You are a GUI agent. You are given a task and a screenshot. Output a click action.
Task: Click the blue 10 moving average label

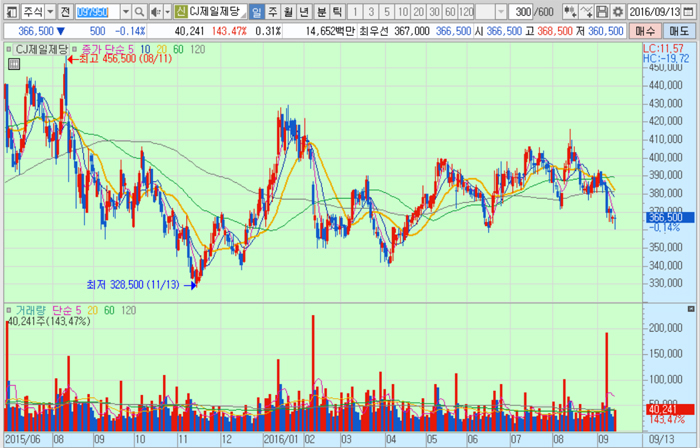tap(145, 50)
